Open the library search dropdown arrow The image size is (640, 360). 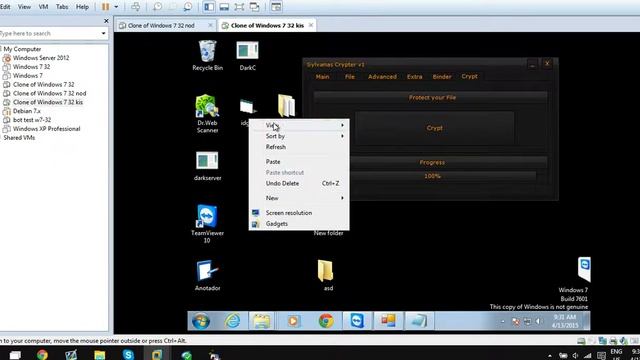point(103,33)
